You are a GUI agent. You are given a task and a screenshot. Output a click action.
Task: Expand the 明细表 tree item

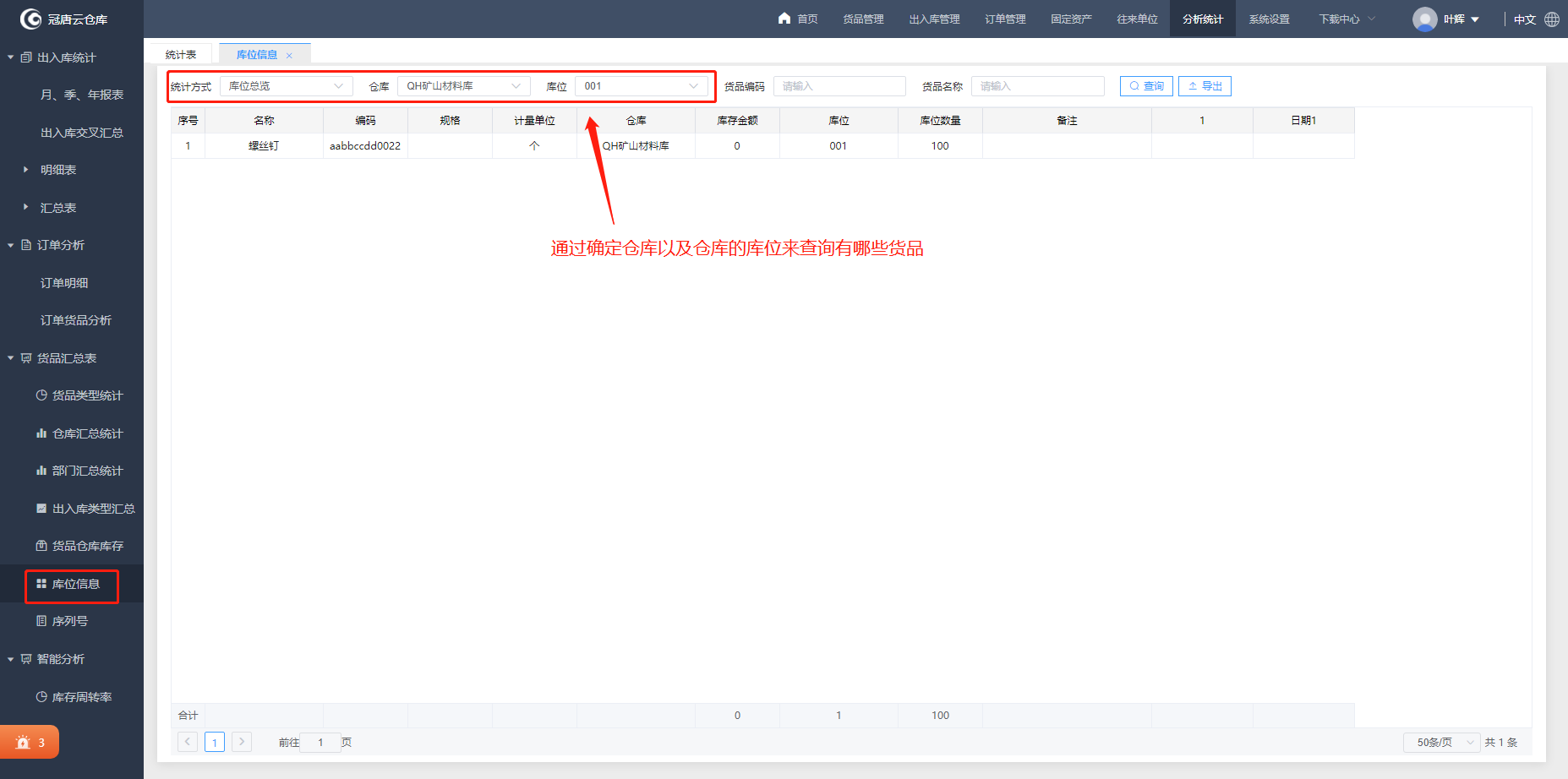[25, 170]
